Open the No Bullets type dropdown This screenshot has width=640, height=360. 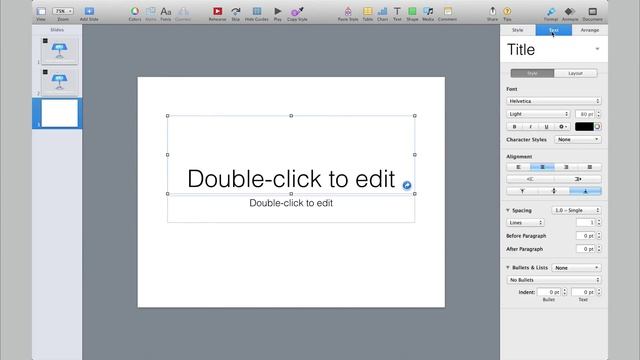(553, 280)
